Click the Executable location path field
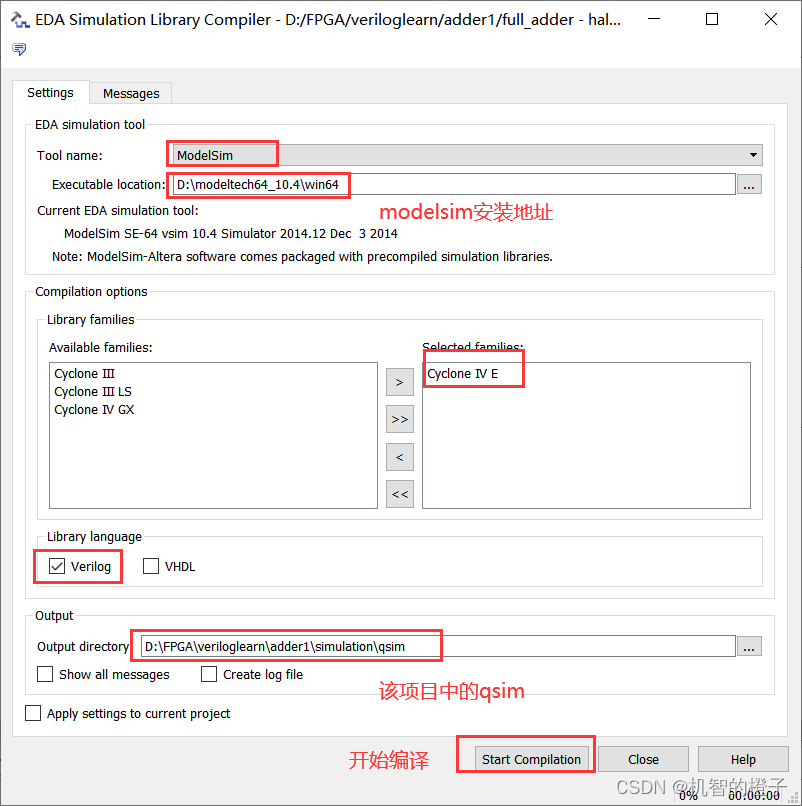 (454, 184)
